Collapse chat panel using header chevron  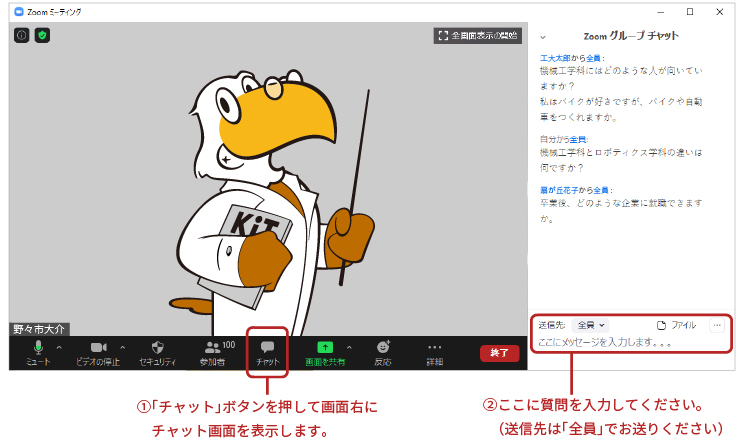543,37
